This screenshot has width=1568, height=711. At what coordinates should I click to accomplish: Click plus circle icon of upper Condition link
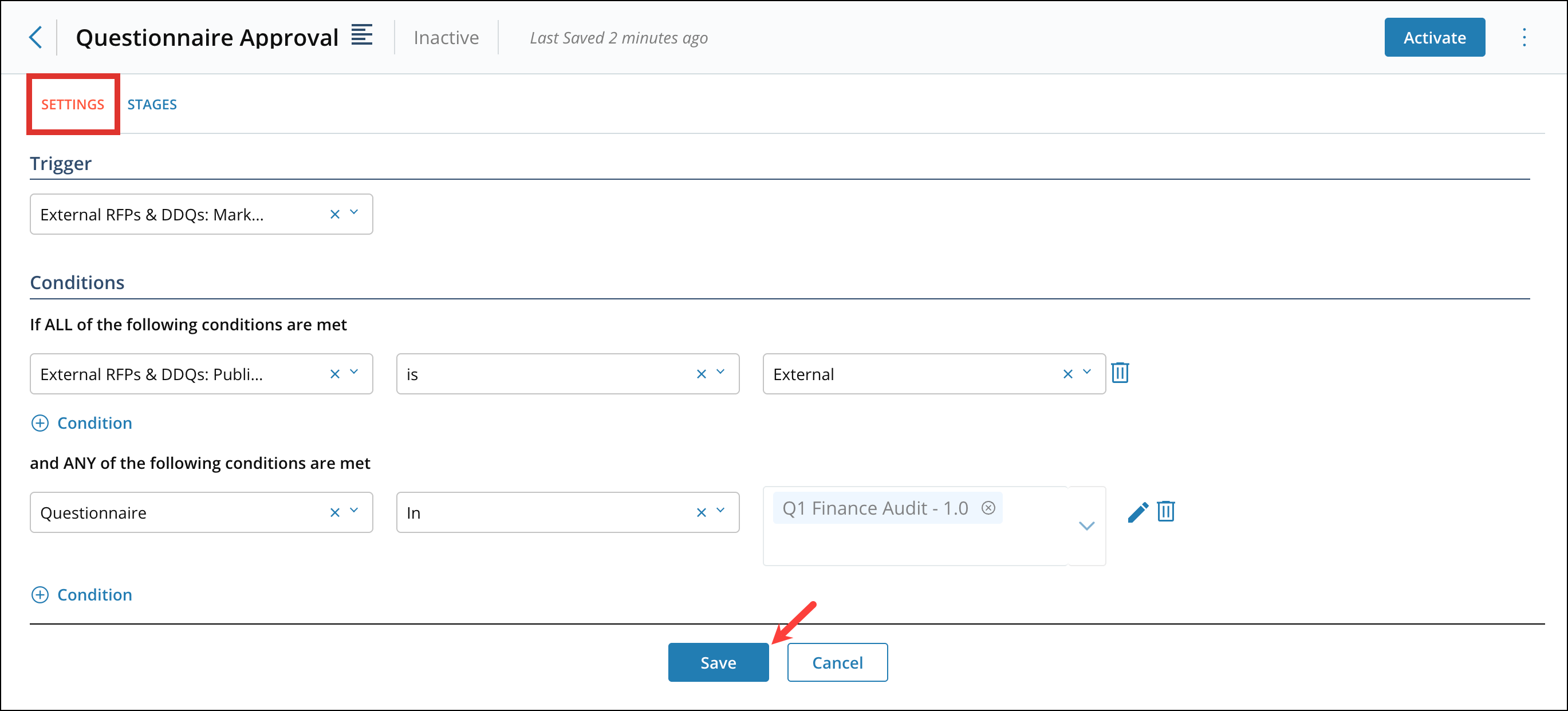(40, 422)
